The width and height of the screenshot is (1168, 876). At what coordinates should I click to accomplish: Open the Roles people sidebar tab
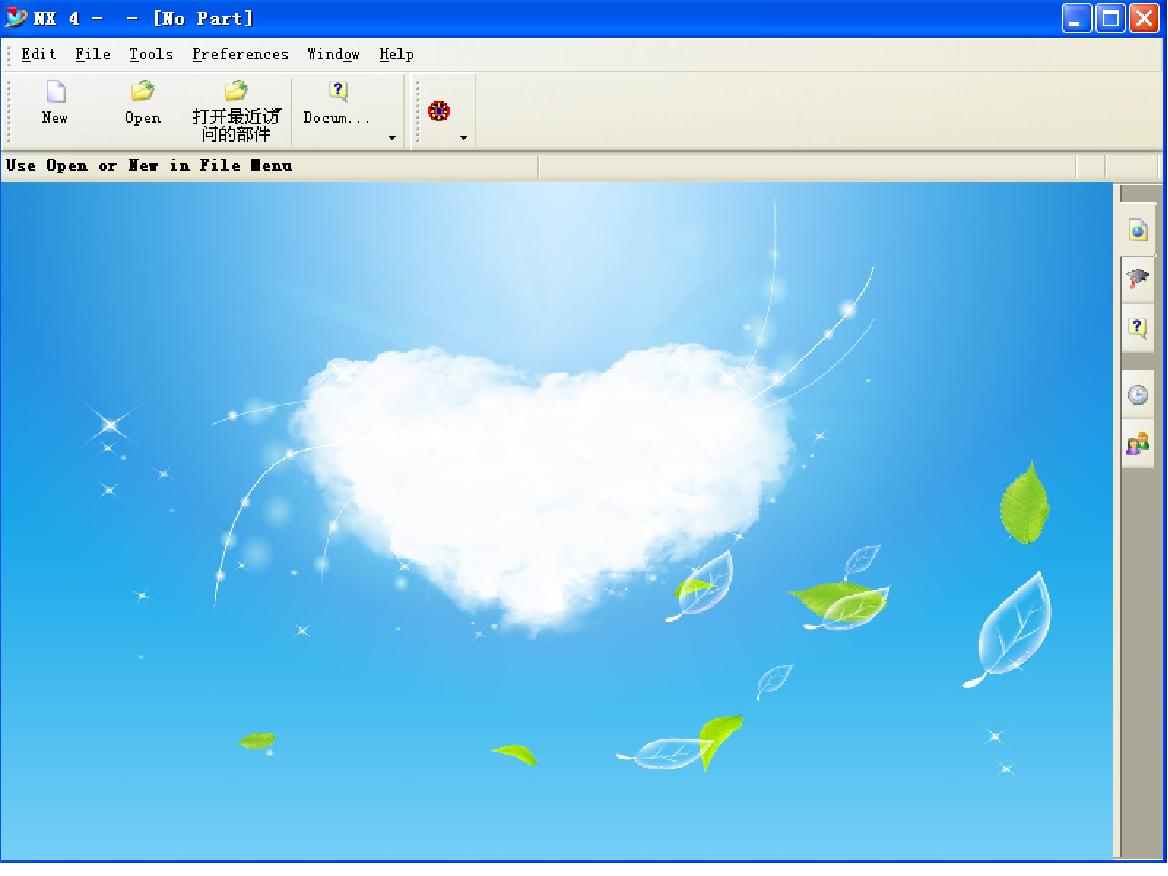tap(1137, 445)
